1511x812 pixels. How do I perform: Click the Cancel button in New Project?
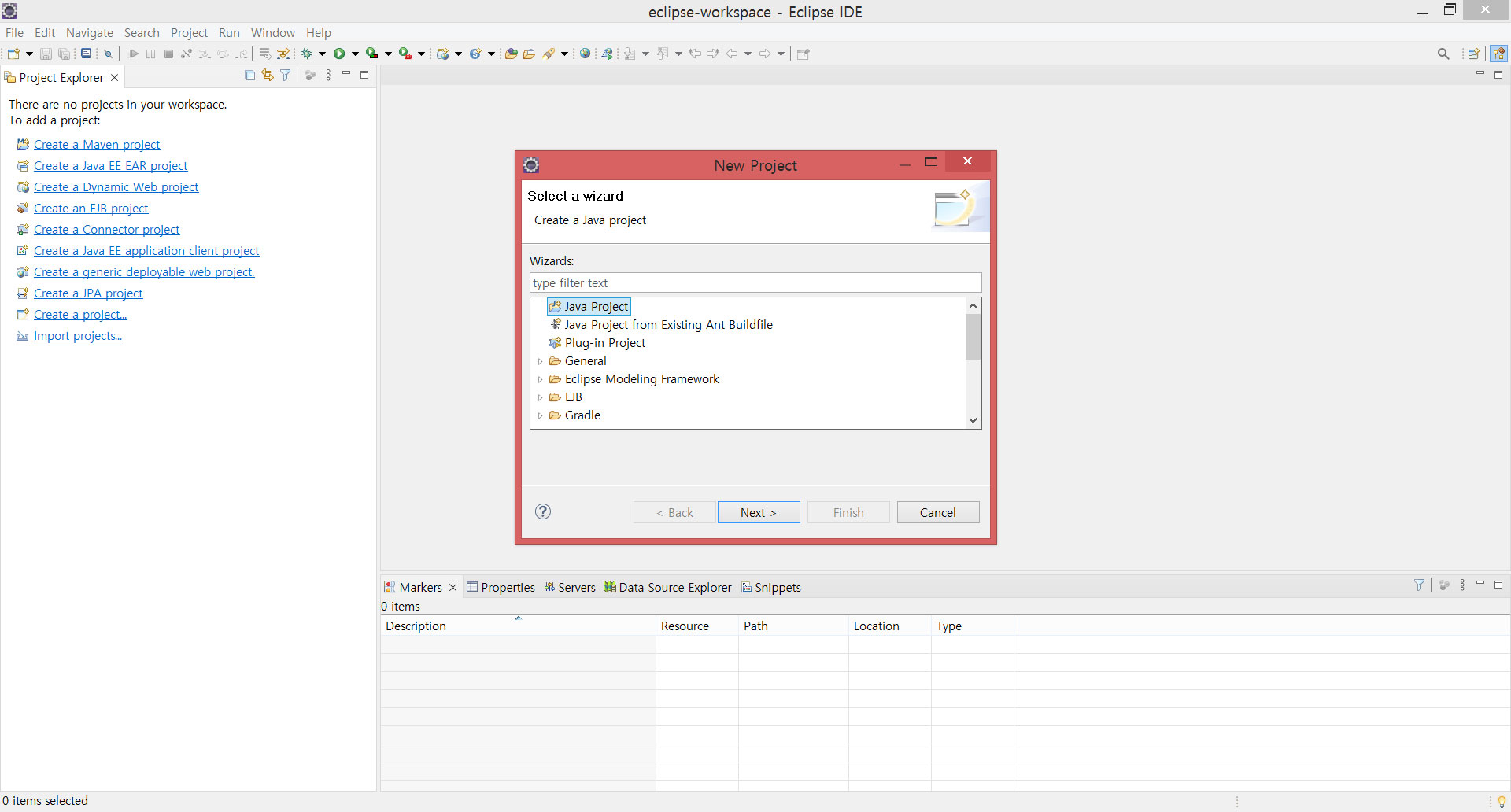pos(938,512)
